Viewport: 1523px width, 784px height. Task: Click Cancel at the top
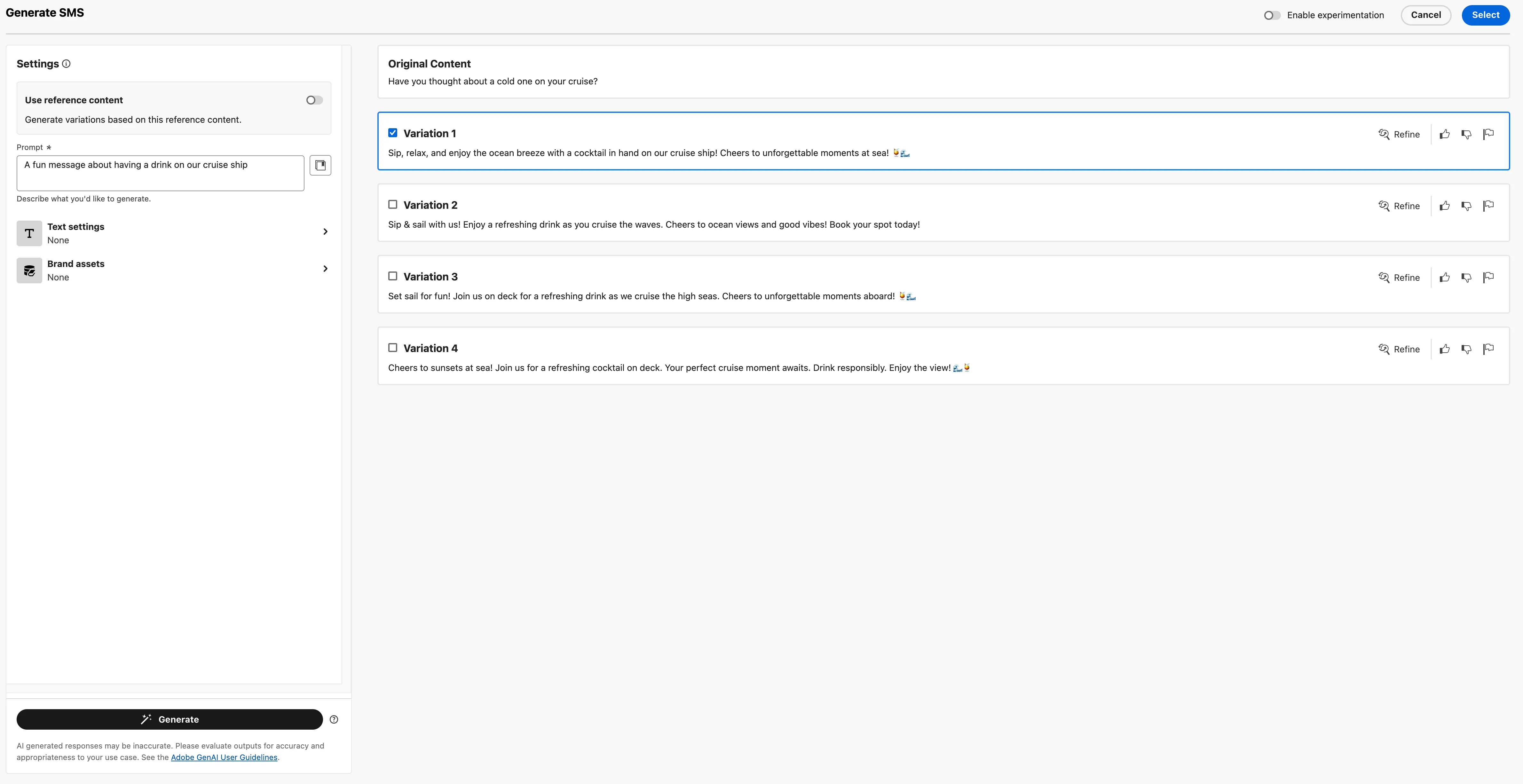(1425, 15)
